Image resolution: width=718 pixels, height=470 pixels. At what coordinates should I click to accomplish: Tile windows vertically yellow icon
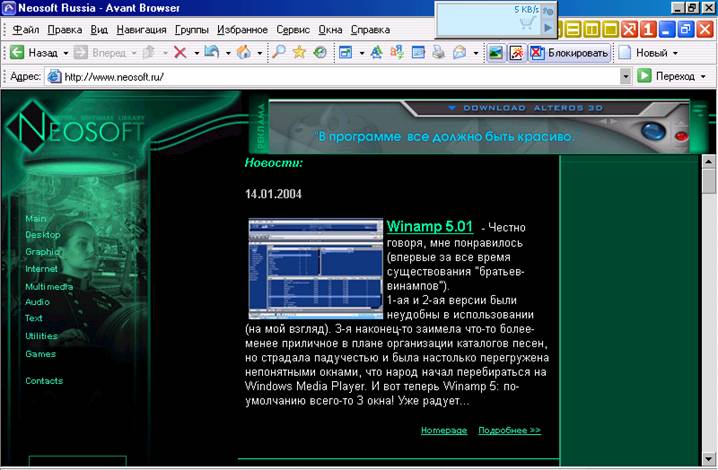click(591, 29)
